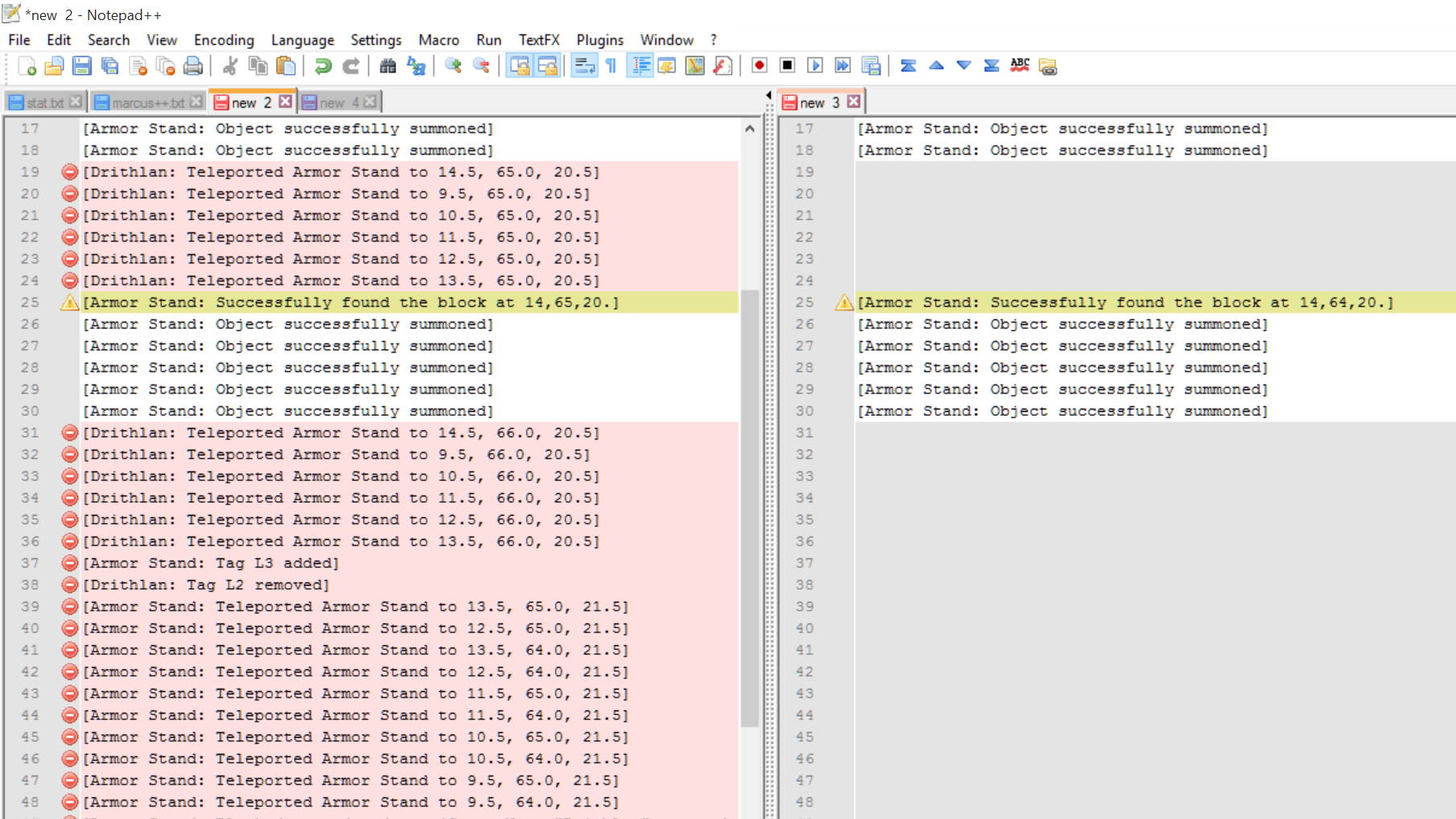This screenshot has width=1456, height=819.
Task: Open the Language menu
Action: click(x=302, y=40)
